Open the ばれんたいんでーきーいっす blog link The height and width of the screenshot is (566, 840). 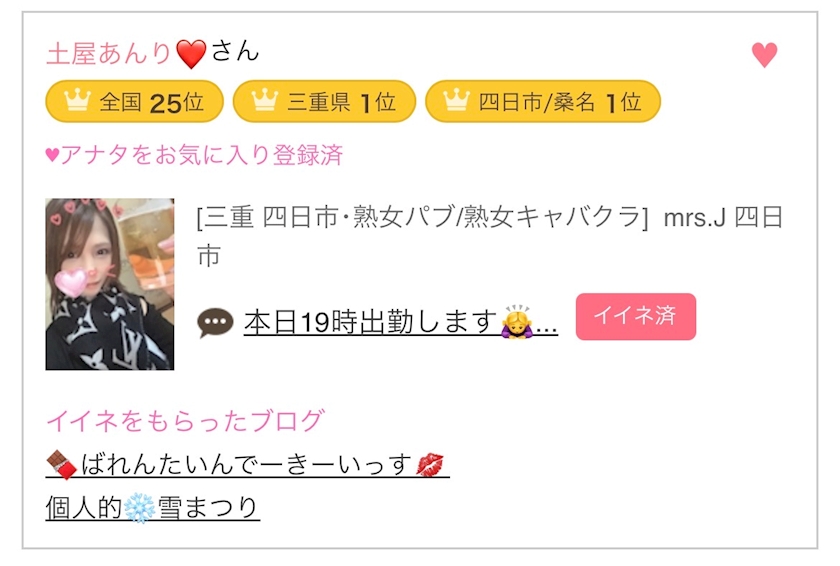coord(247,464)
